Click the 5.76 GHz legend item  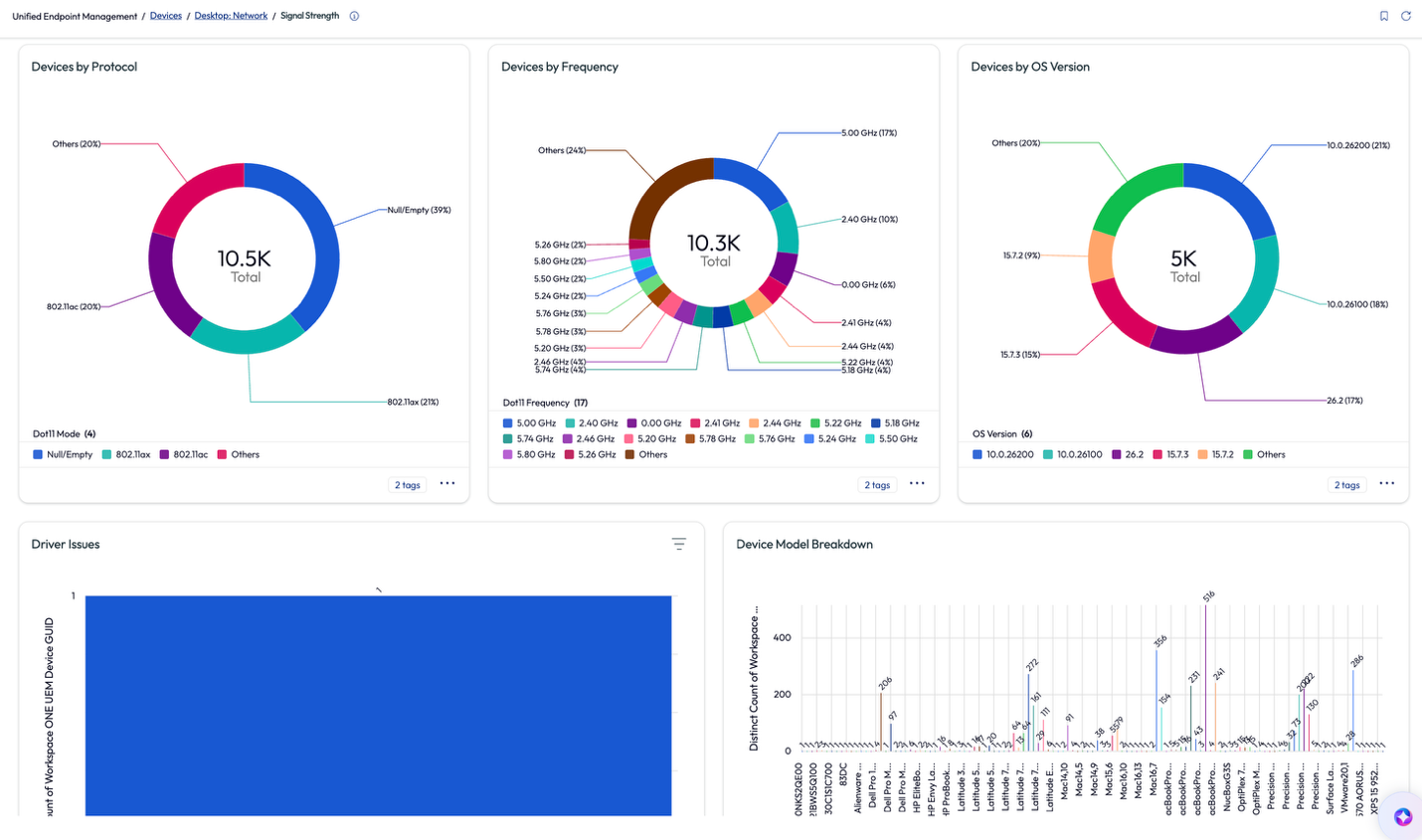771,438
